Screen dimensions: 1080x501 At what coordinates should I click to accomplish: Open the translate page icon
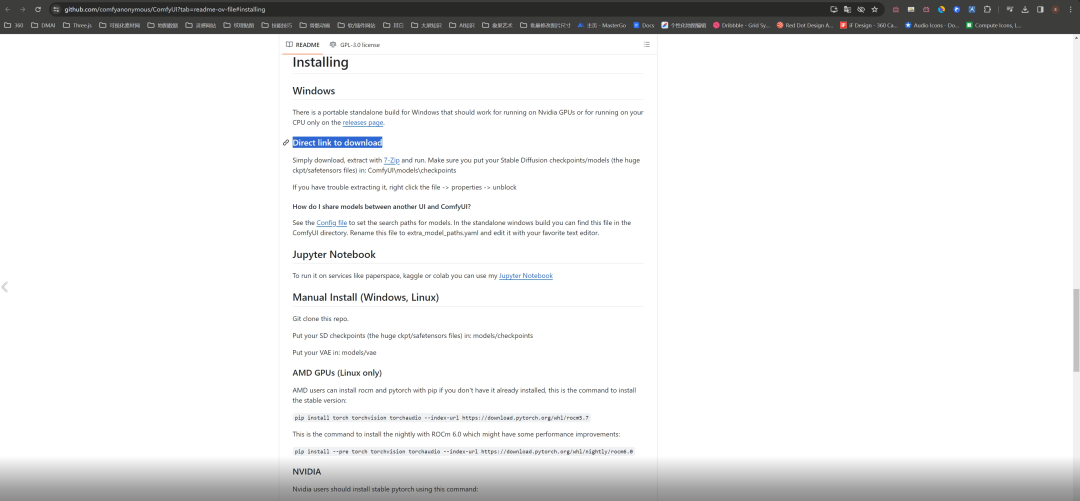click(x=847, y=10)
